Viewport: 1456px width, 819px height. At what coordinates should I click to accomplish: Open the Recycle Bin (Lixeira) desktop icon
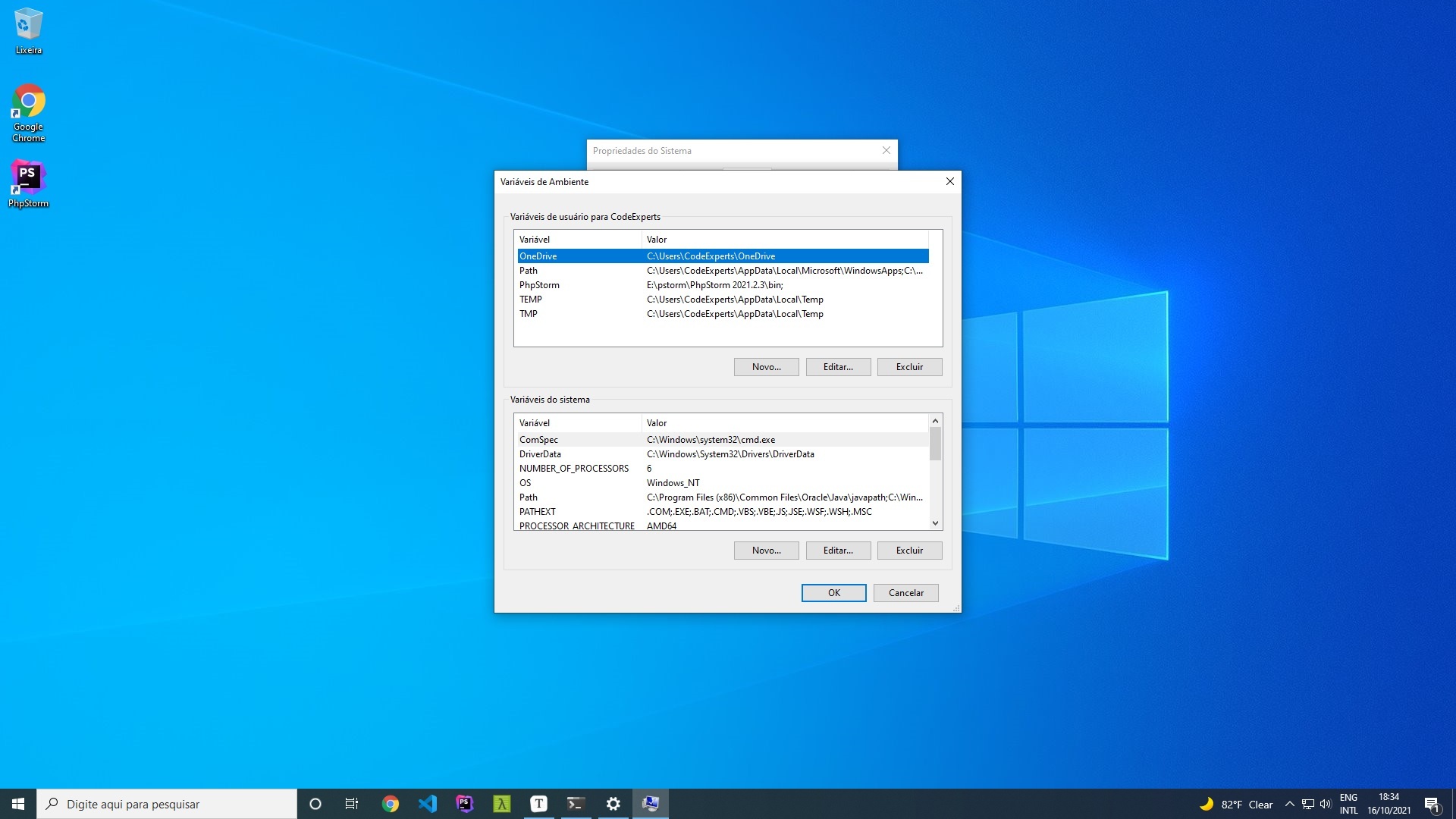click(x=28, y=30)
